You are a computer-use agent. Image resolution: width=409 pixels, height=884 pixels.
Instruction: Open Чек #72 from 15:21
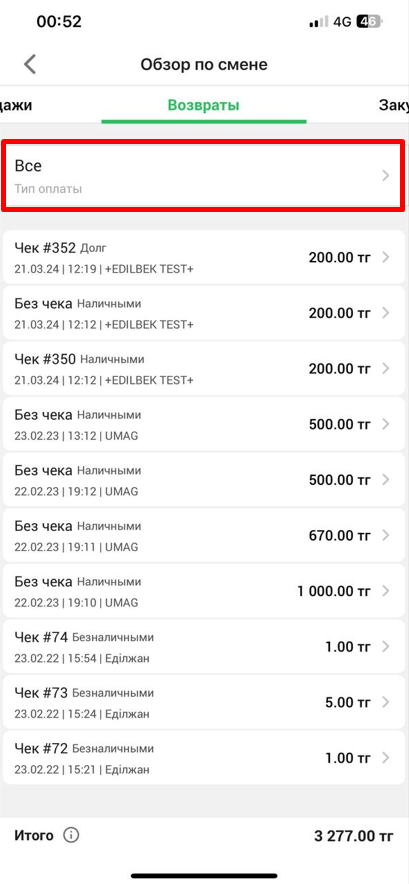click(x=204, y=757)
